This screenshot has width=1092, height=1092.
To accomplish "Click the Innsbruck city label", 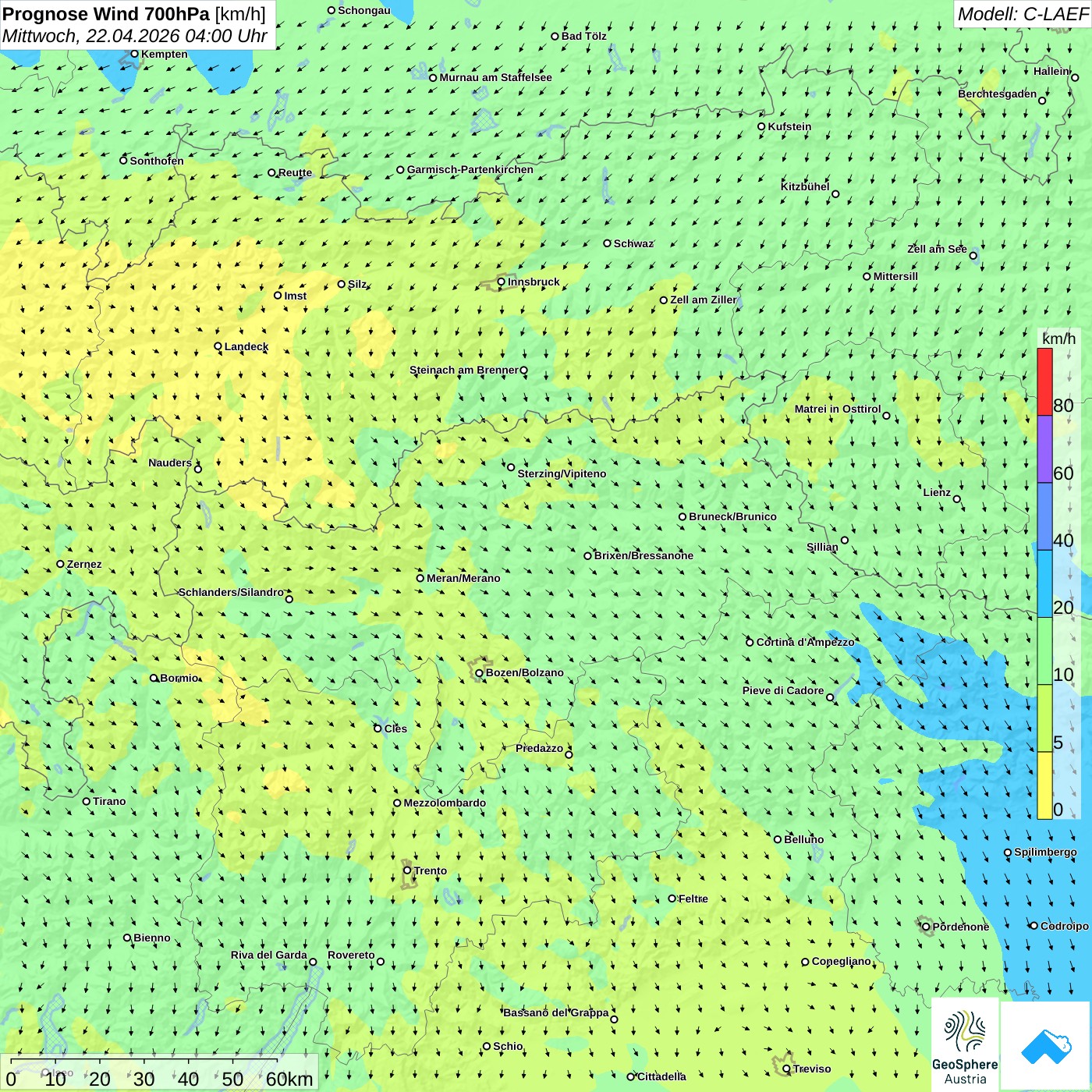I will (x=534, y=282).
